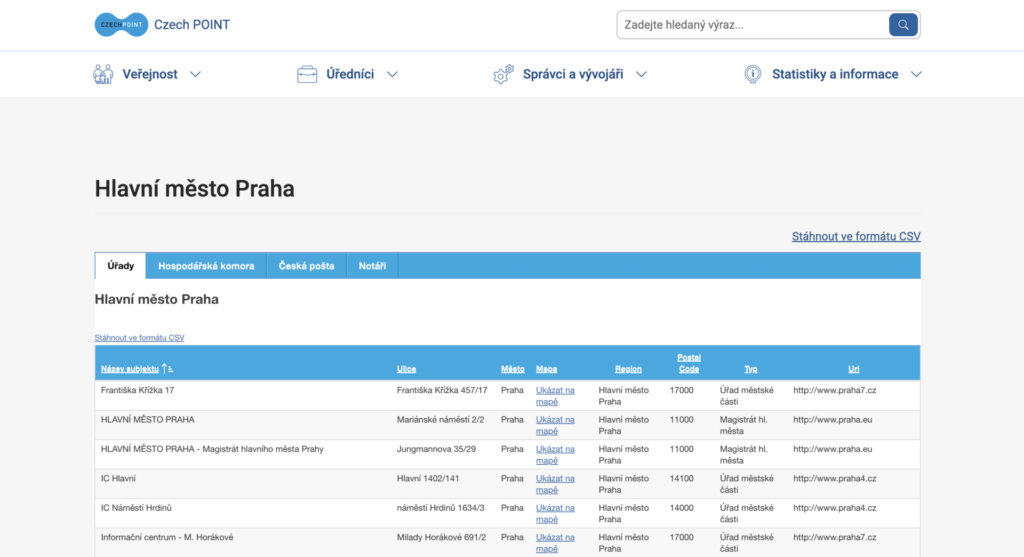Click the Veřejnost people icon
The image size is (1024, 557).
click(103, 74)
